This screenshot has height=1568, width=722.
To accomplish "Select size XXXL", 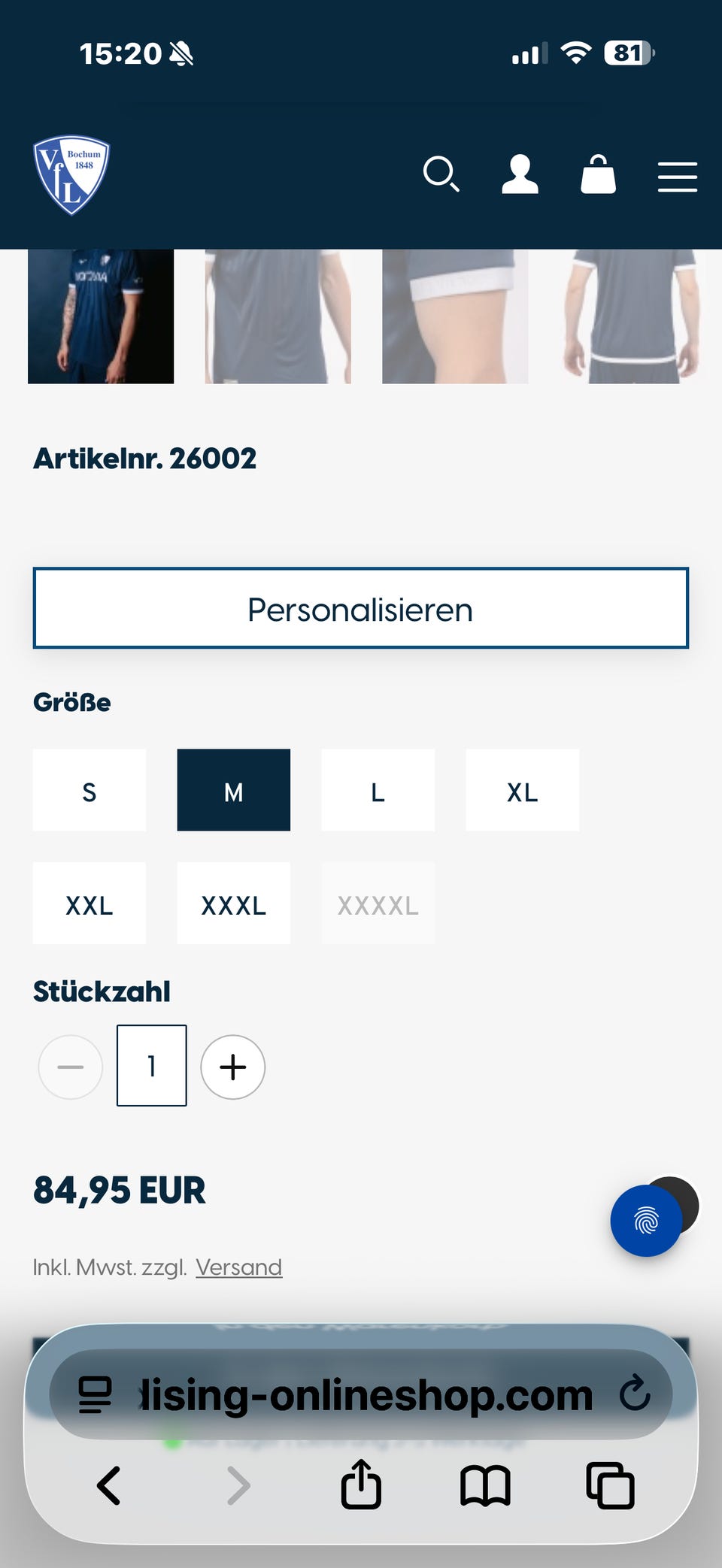I will pos(233,904).
